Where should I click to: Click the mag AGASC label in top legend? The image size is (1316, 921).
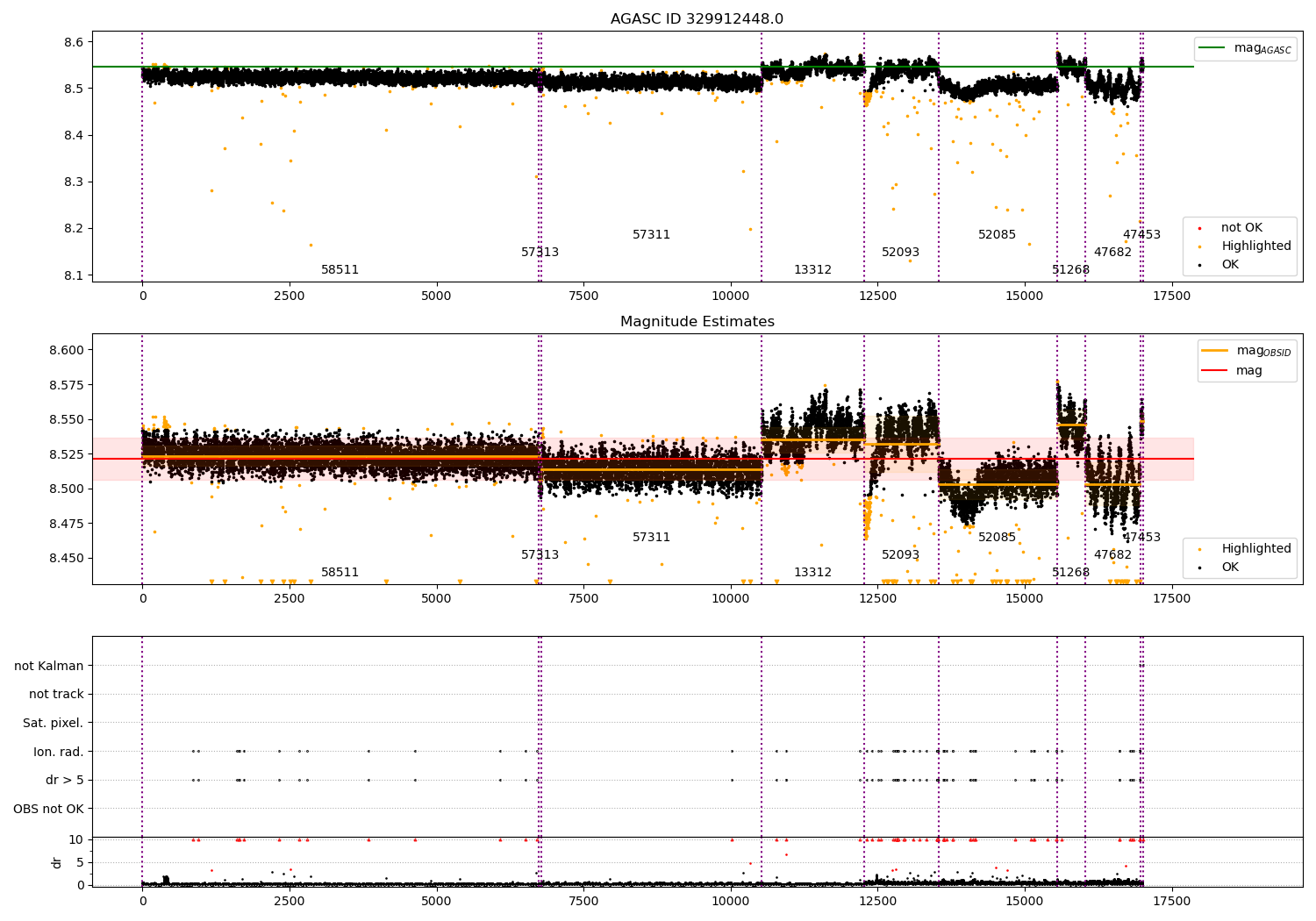(1262, 48)
